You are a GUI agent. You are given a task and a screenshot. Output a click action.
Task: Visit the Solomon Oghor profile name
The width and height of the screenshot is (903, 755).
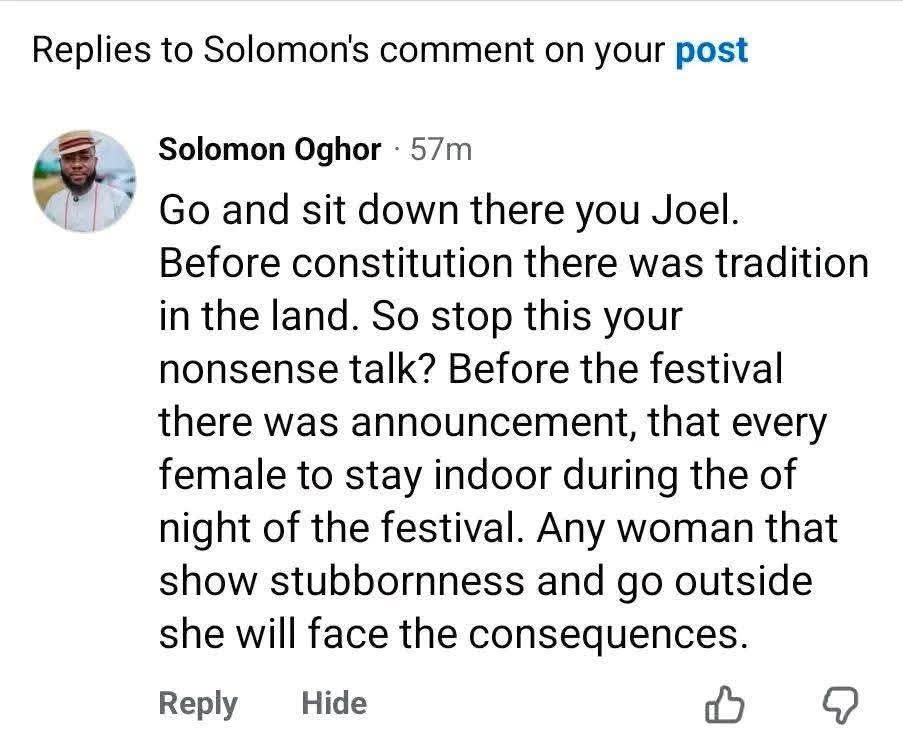tap(270, 150)
